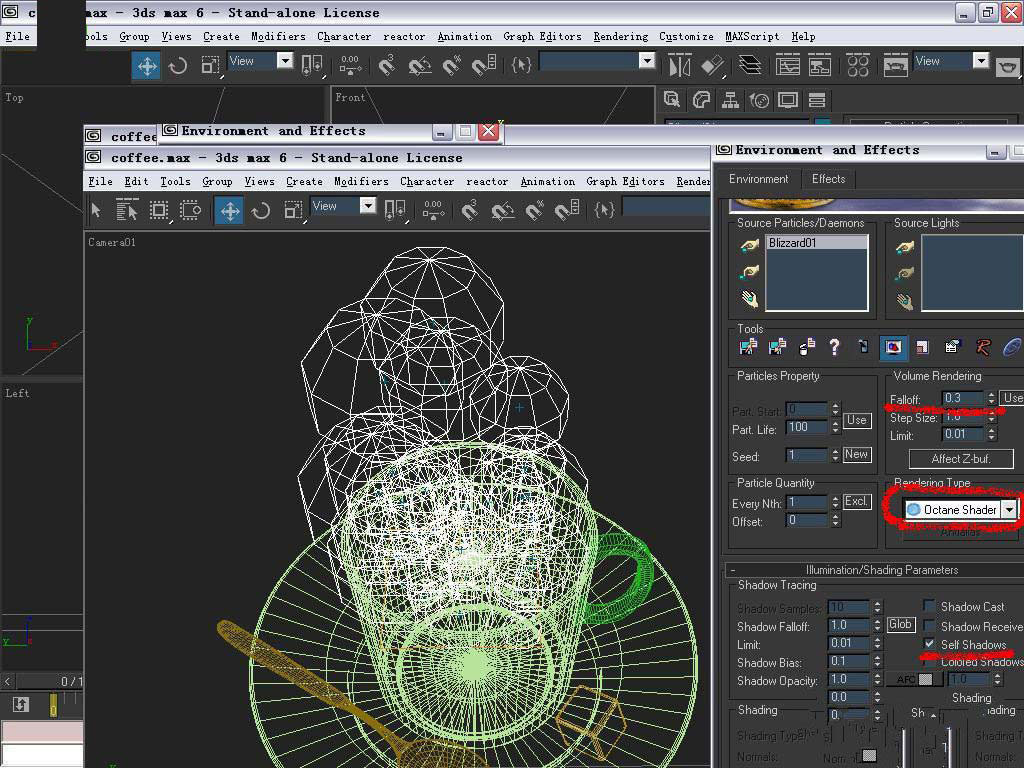
Task: Disable the Self Shadows checkbox
Action: [x=930, y=644]
